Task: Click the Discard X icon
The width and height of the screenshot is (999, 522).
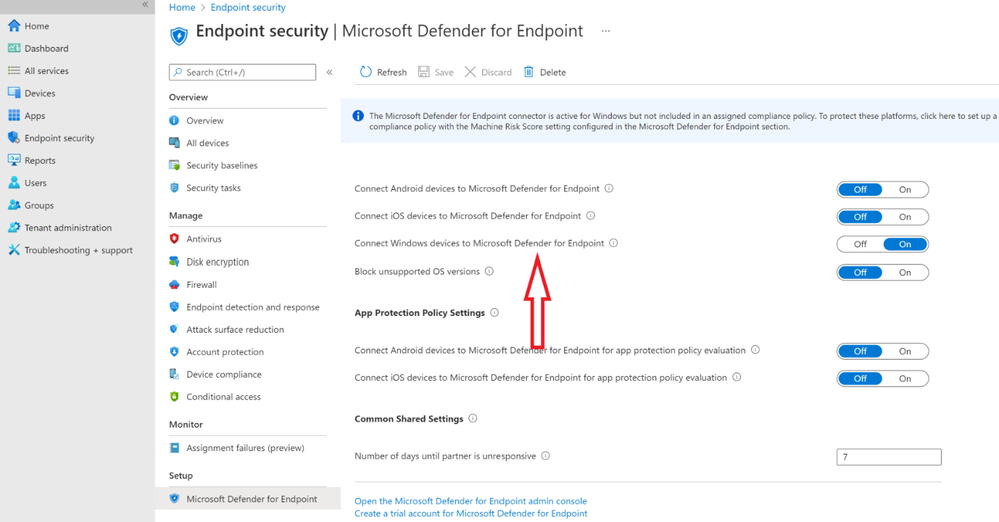Action: 470,72
